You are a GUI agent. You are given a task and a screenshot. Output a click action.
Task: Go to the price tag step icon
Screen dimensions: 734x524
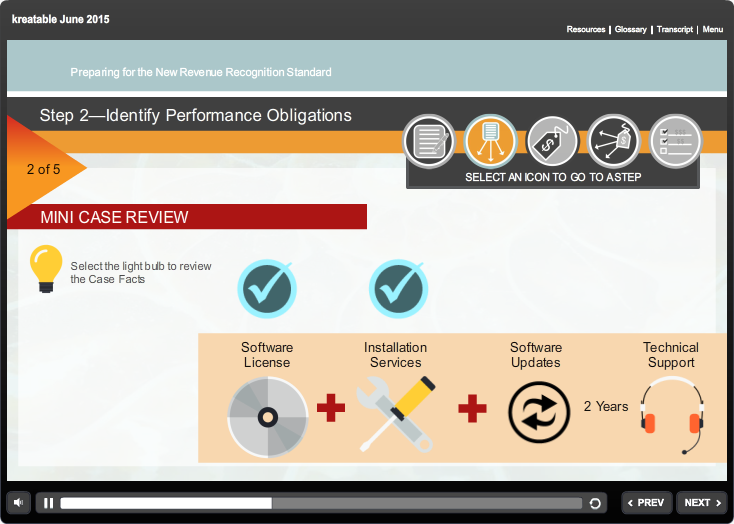(552, 141)
